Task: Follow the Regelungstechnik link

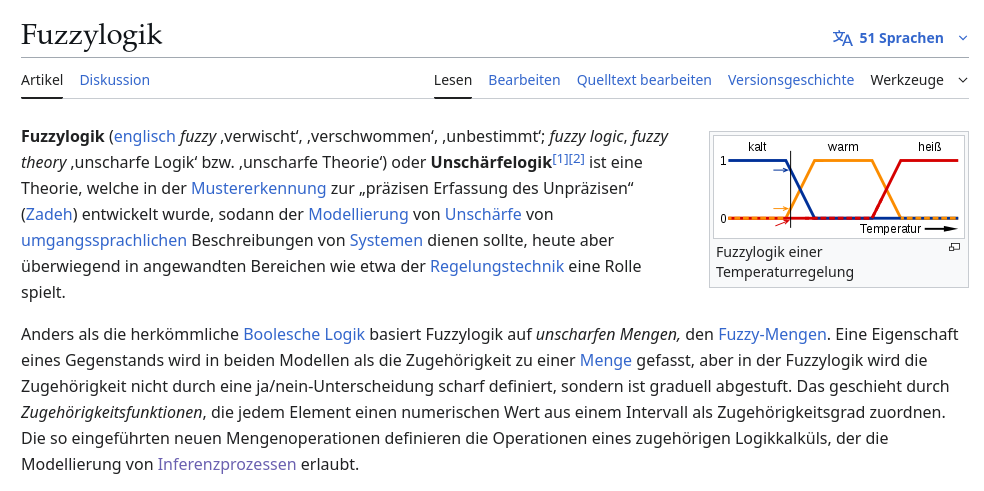Action: point(497,266)
